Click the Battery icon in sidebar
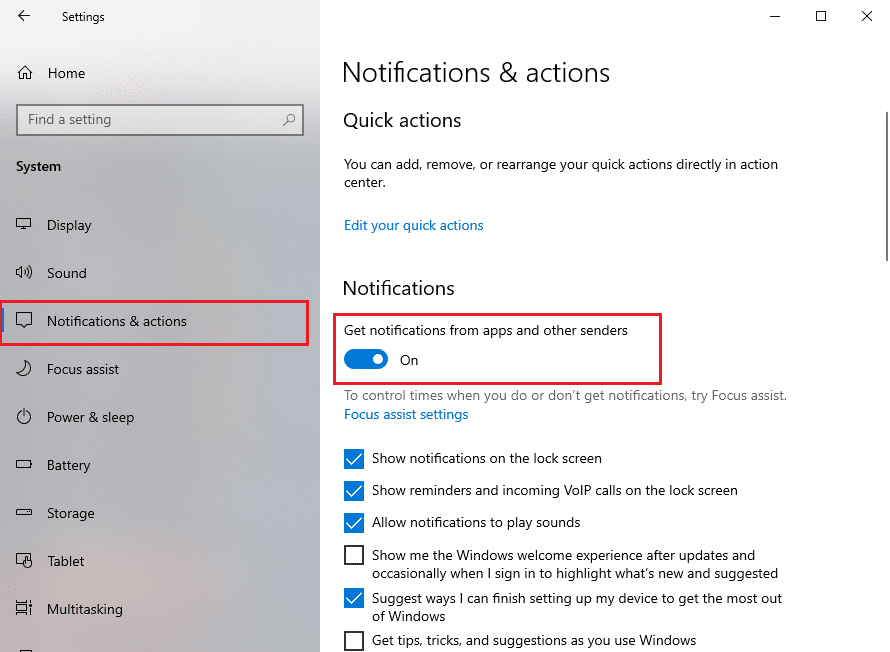The width and height of the screenshot is (890, 652). point(25,465)
